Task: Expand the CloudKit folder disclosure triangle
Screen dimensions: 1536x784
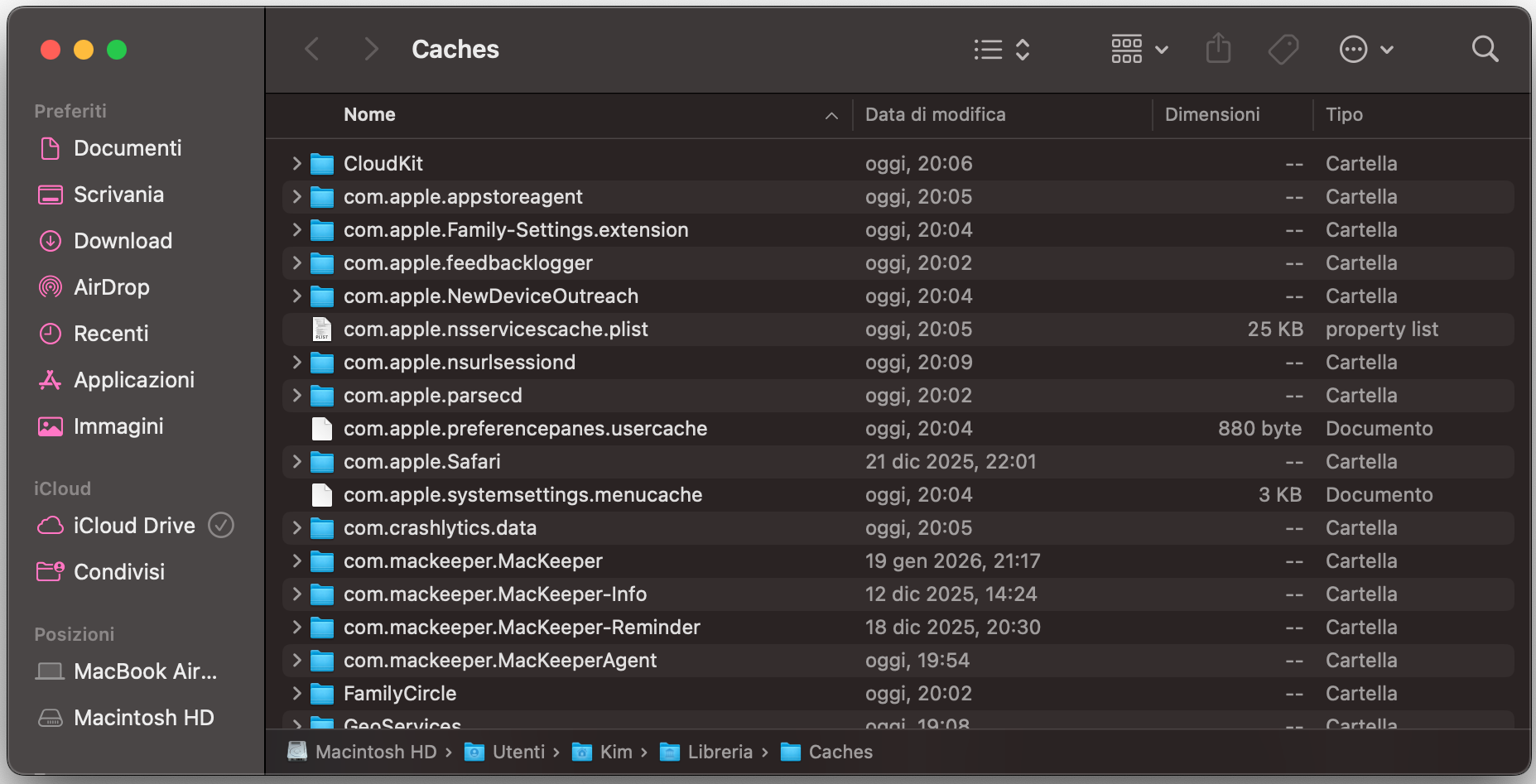Action: (x=296, y=163)
